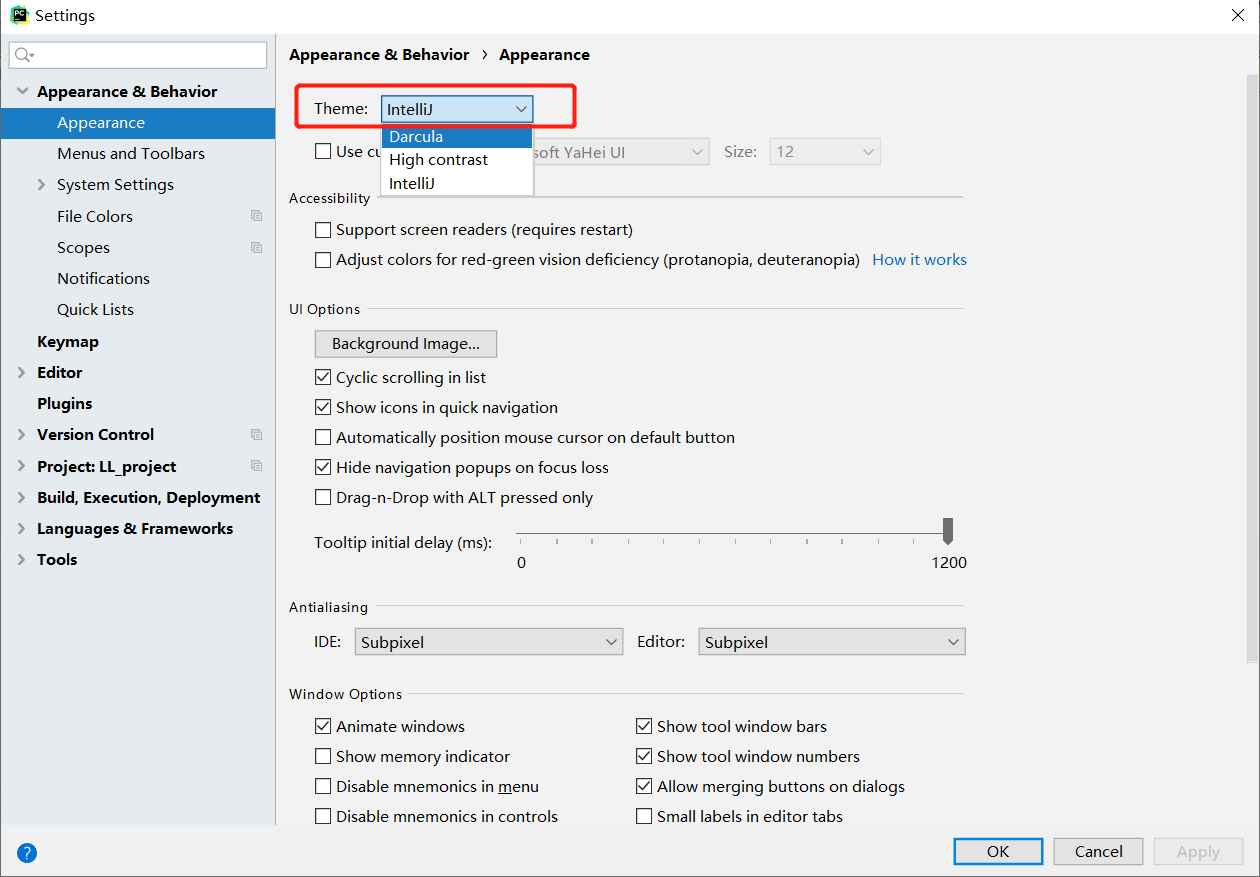The image size is (1260, 877).
Task: Toggle Disable mnemonics in menu
Action: click(323, 787)
